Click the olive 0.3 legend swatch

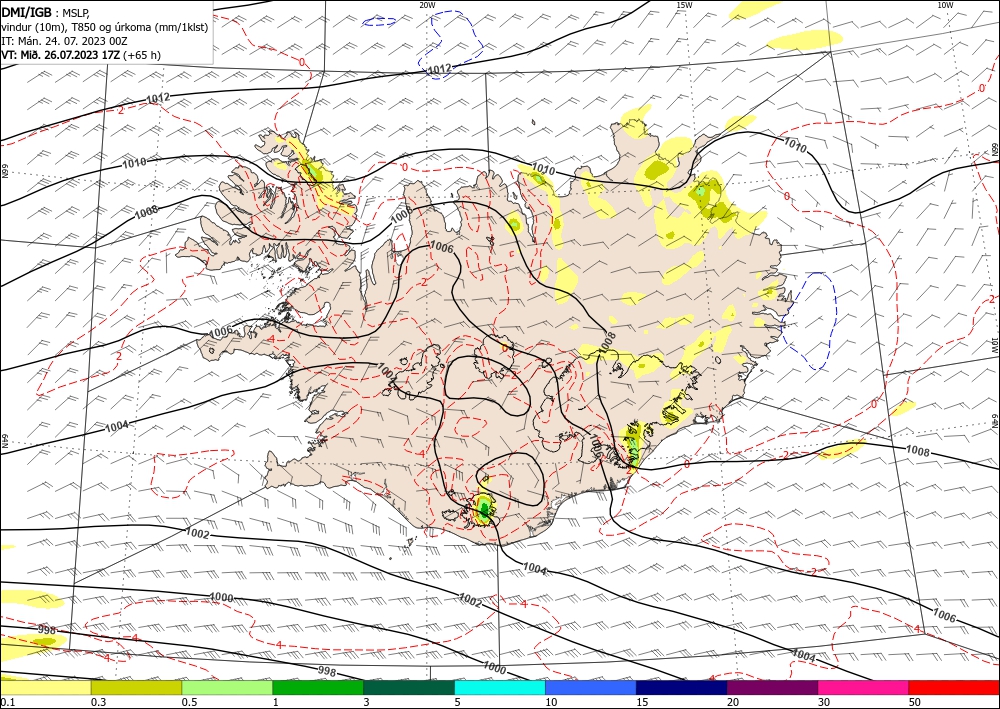[x=136, y=687]
